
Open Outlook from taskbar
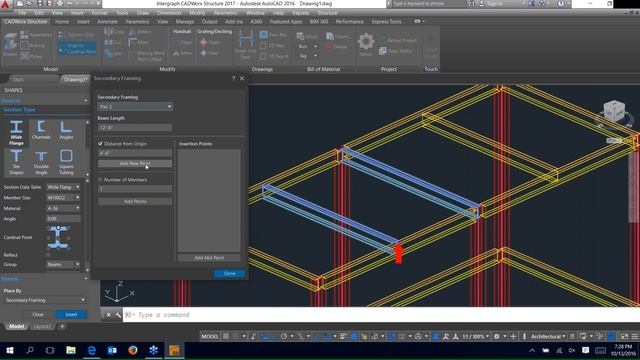point(112,350)
